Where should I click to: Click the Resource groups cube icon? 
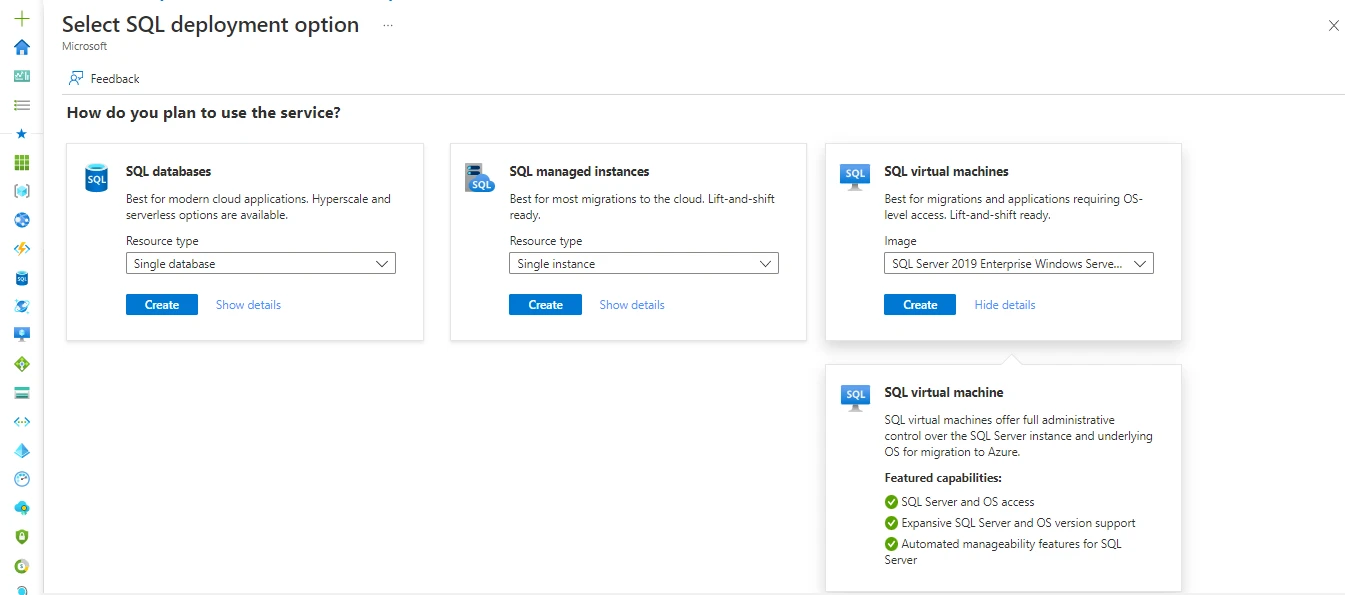click(21, 190)
